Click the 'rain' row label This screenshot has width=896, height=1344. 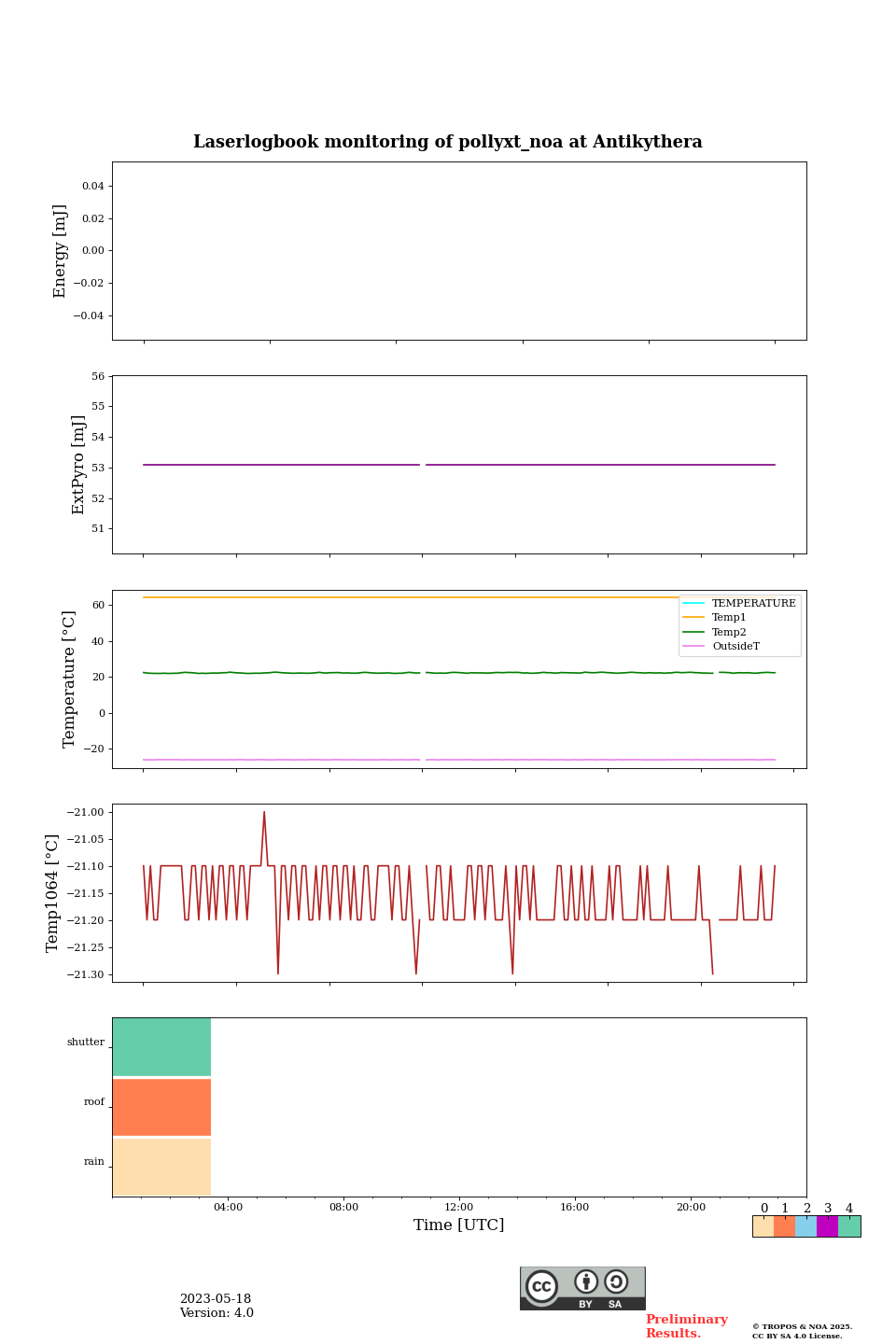pos(94,1161)
